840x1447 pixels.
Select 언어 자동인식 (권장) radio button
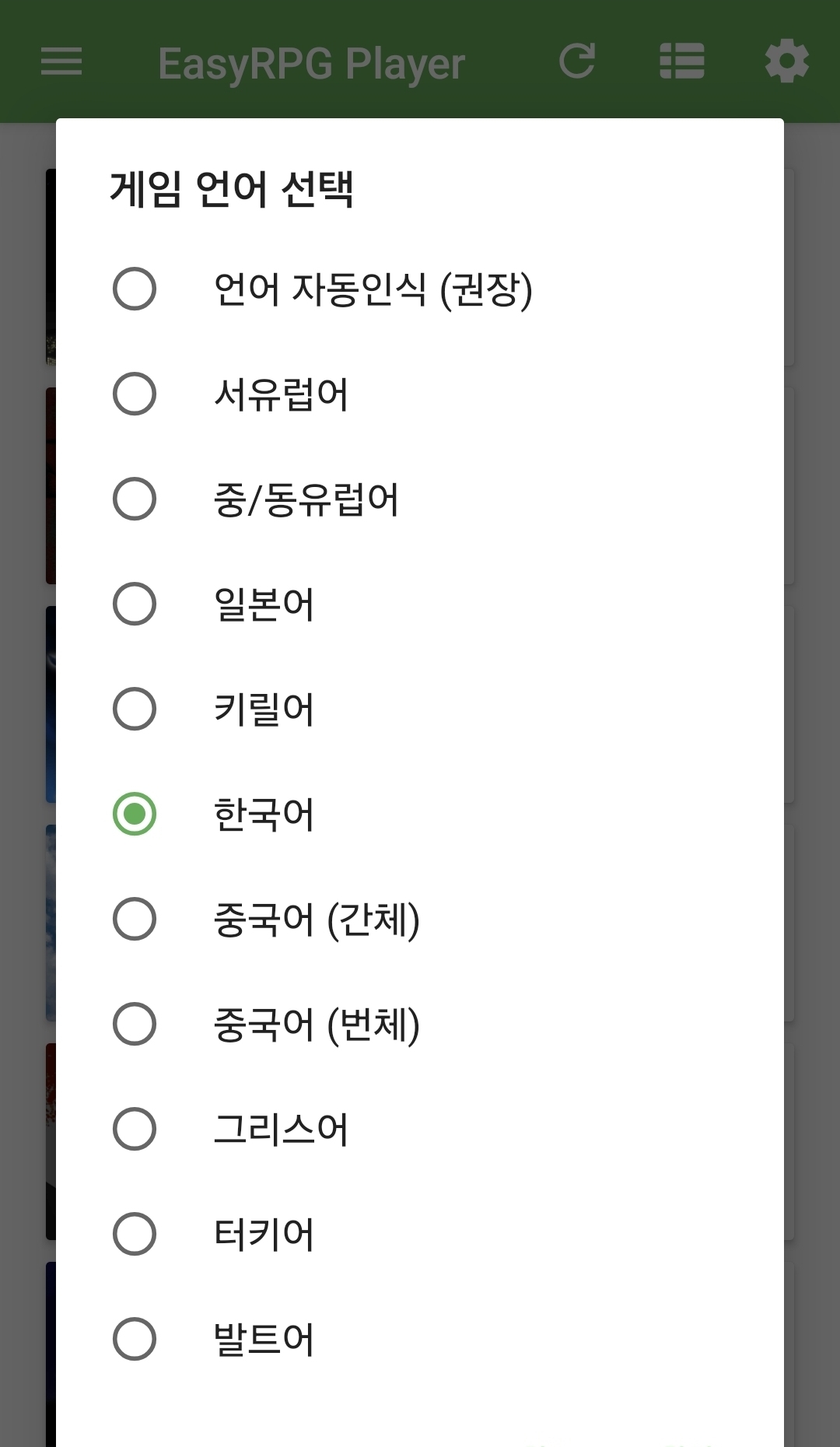coord(135,289)
